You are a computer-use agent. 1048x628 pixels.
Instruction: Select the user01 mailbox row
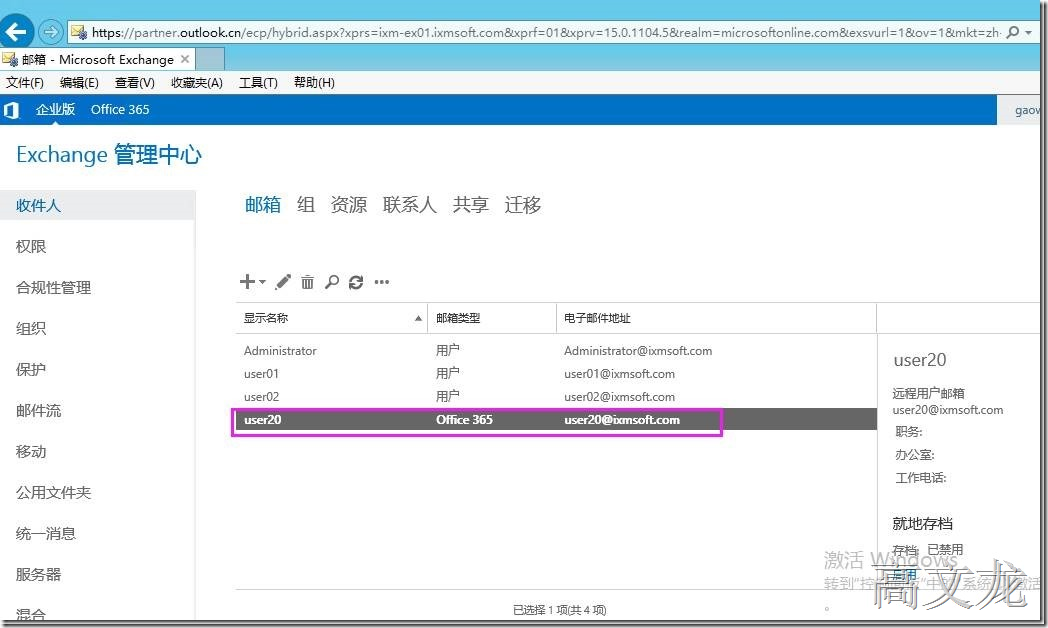556,373
